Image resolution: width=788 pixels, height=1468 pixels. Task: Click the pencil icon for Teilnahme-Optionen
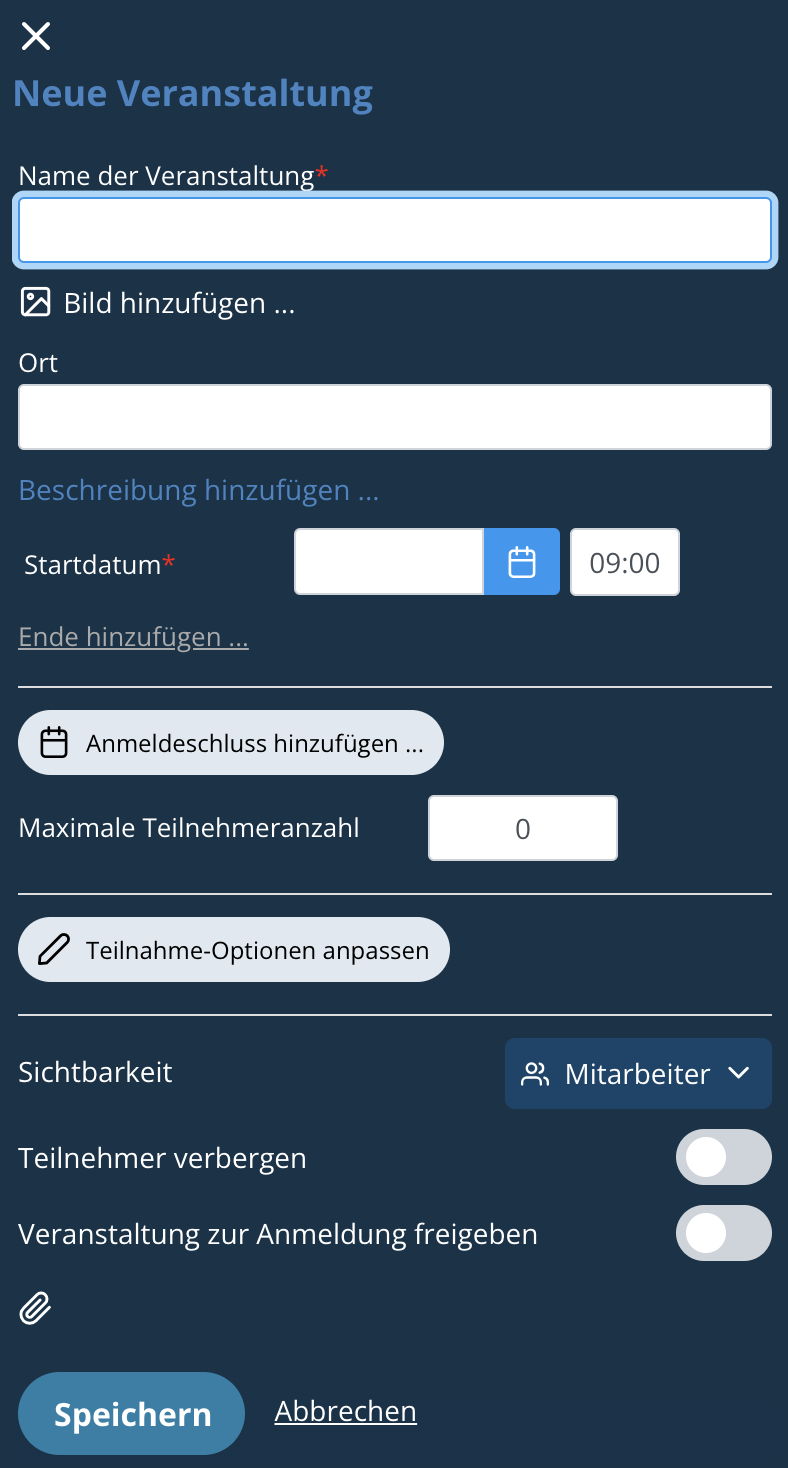point(54,949)
